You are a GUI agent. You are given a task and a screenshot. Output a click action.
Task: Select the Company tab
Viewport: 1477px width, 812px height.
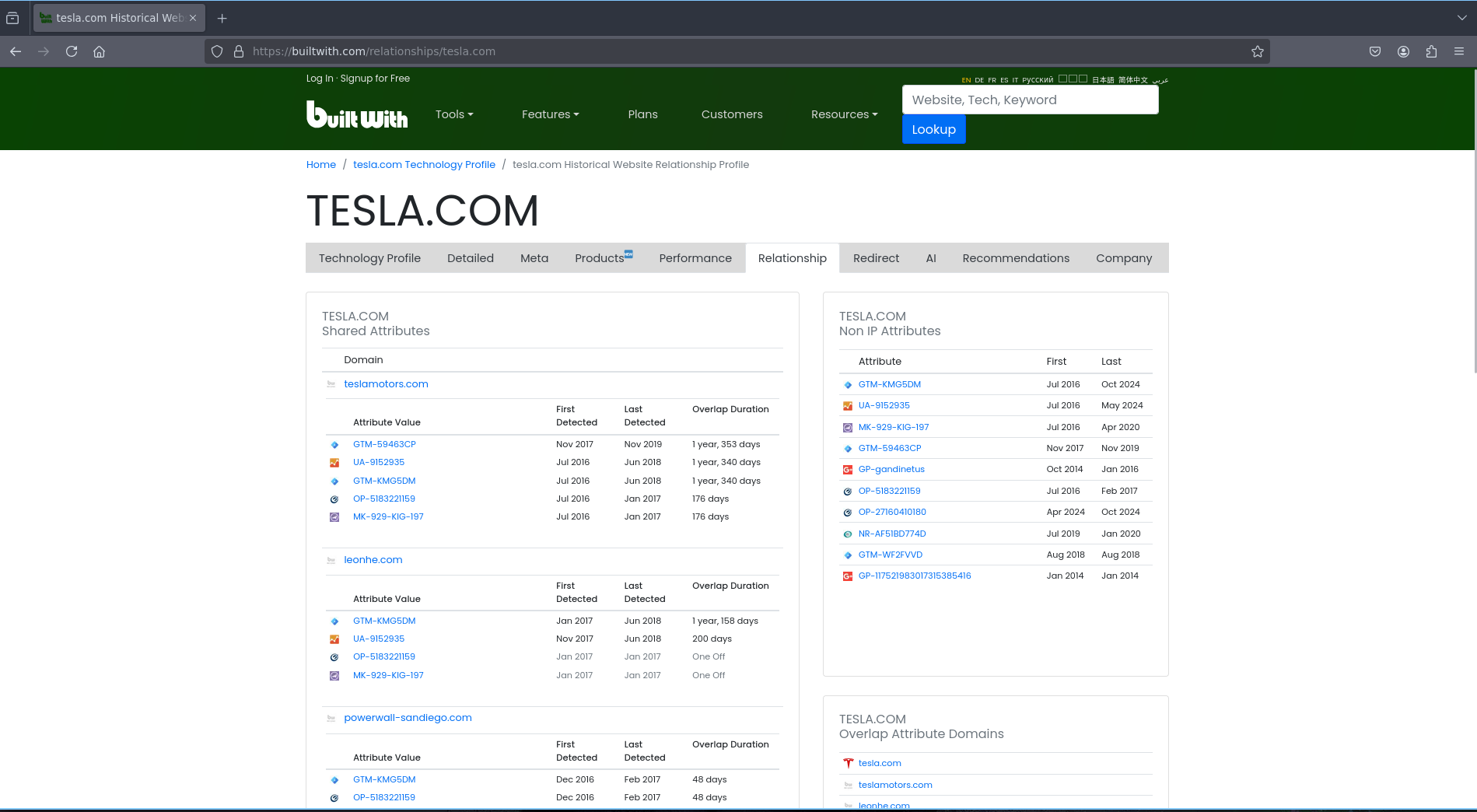[1123, 258]
